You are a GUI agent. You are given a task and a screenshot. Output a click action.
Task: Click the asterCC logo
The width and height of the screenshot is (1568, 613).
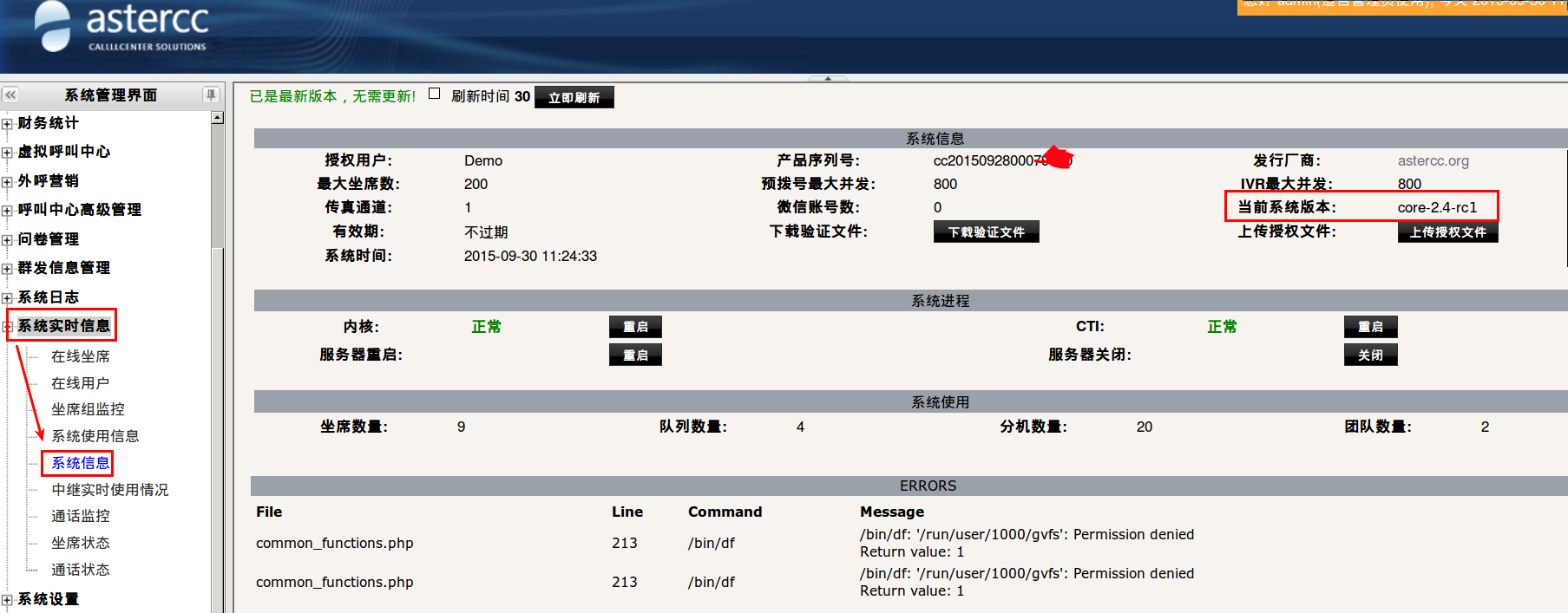(x=121, y=28)
